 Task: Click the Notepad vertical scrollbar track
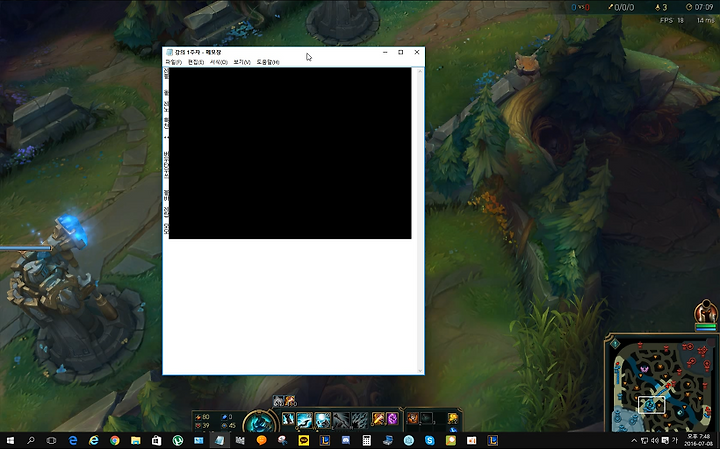420,220
